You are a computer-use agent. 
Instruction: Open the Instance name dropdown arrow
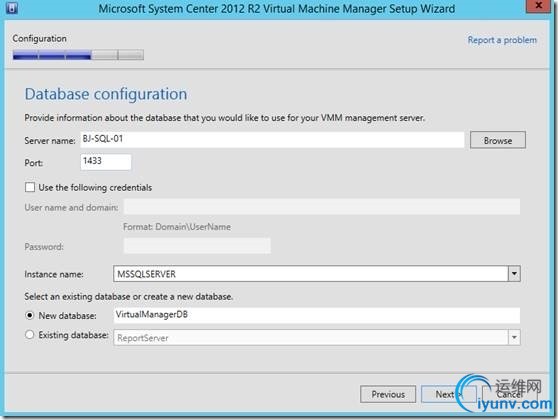(x=514, y=274)
